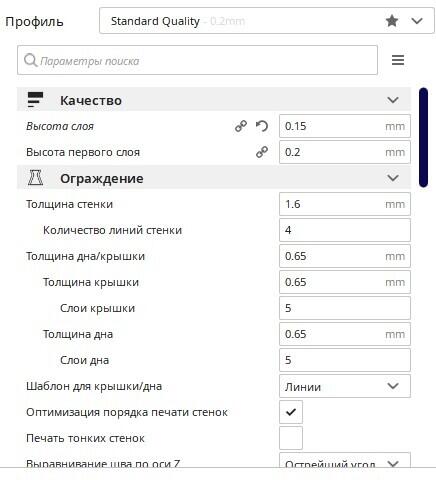
Task: Click the Толщина крышки label
Action: pyautogui.click(x=91, y=282)
